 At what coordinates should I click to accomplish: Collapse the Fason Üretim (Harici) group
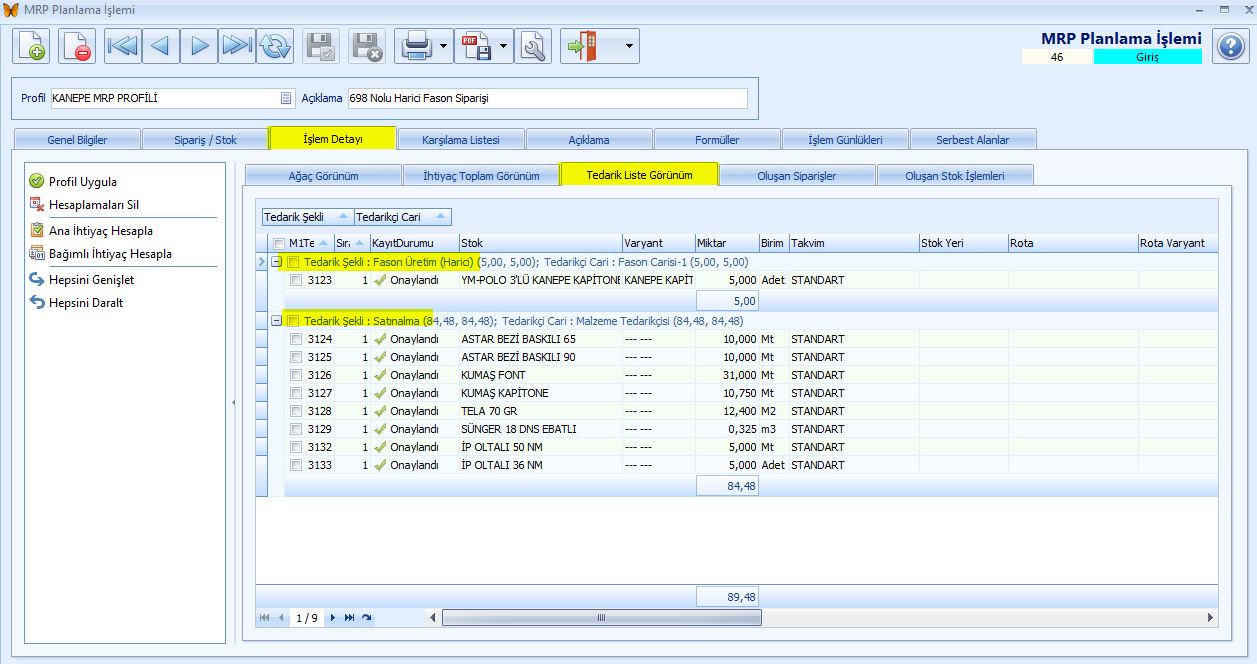pyautogui.click(x=277, y=262)
